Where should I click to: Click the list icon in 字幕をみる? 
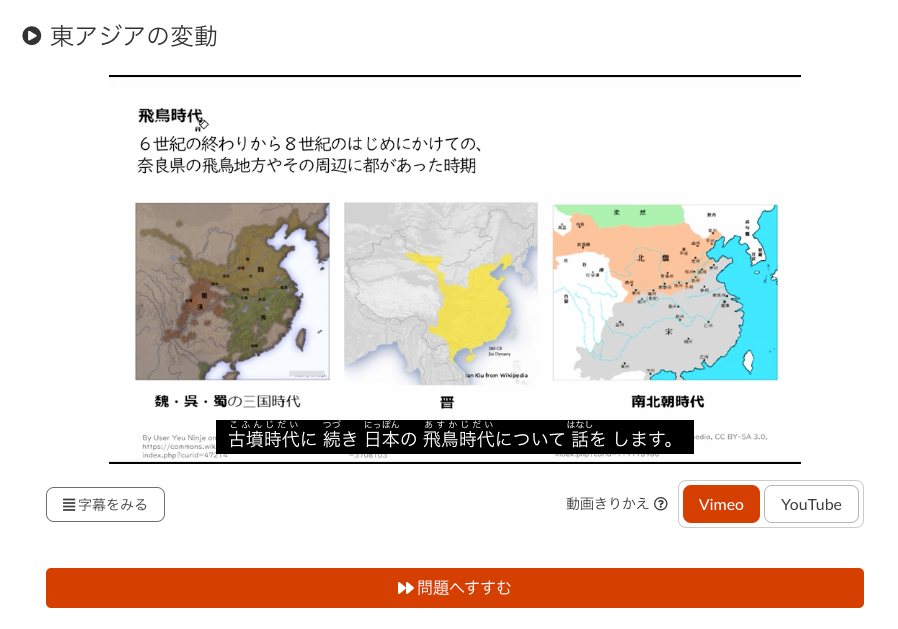click(69, 505)
